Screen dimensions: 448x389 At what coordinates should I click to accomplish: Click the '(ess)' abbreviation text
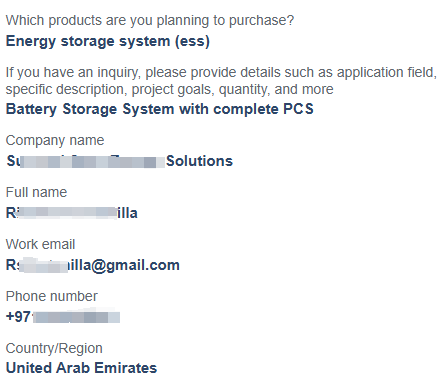(192, 41)
